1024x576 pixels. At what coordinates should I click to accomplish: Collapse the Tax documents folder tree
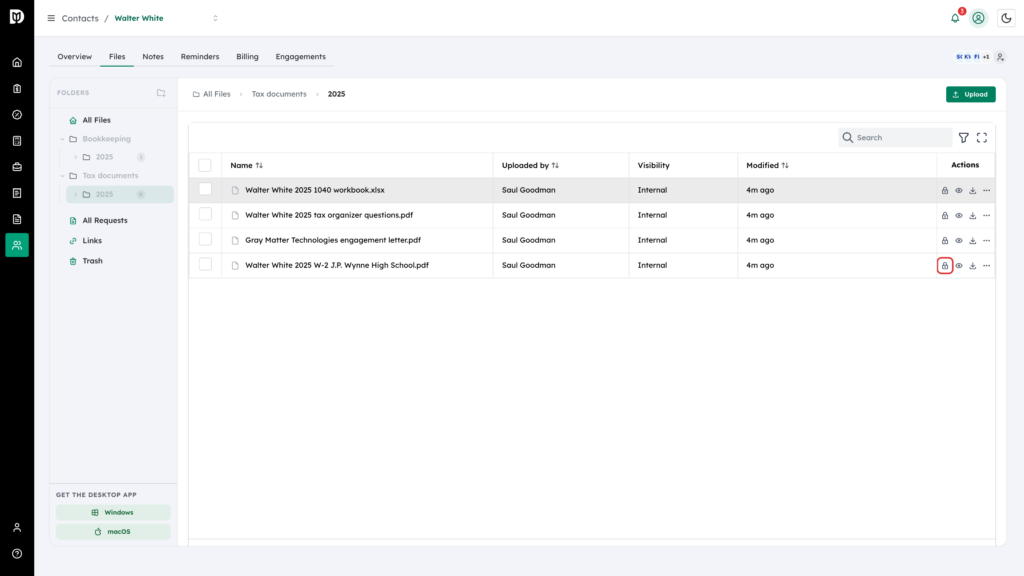point(63,176)
